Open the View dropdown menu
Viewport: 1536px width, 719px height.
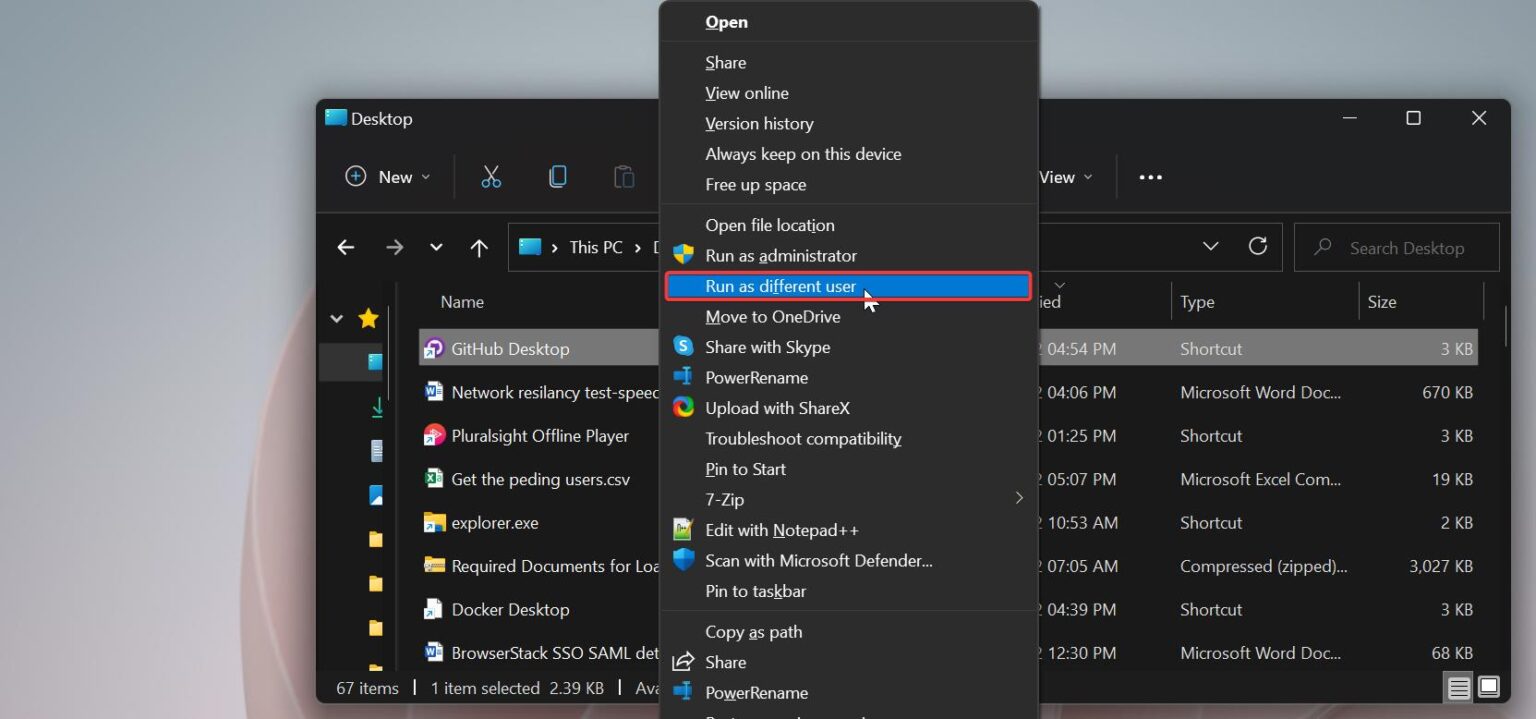coord(1065,177)
